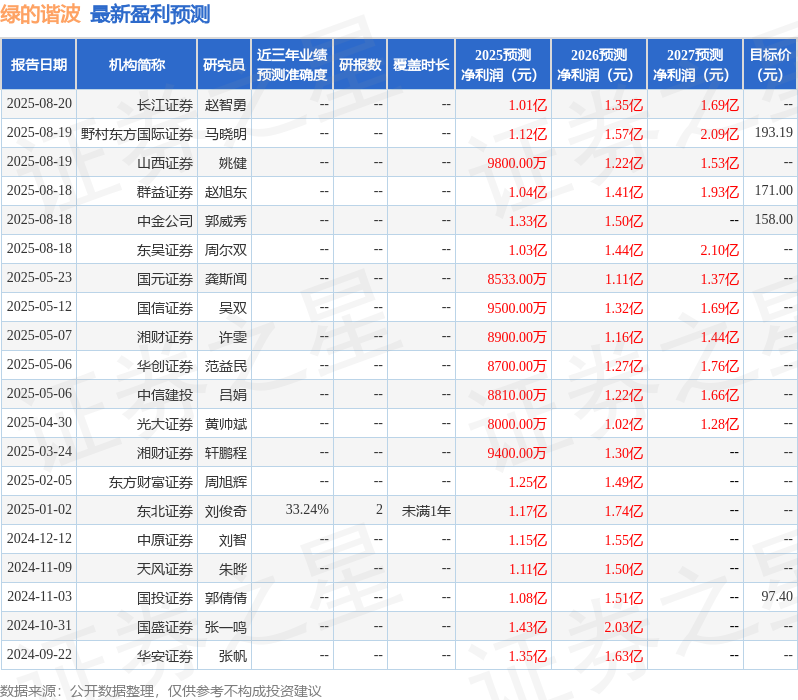Click the target price 158.00
The height and width of the screenshot is (700, 798).
click(774, 219)
